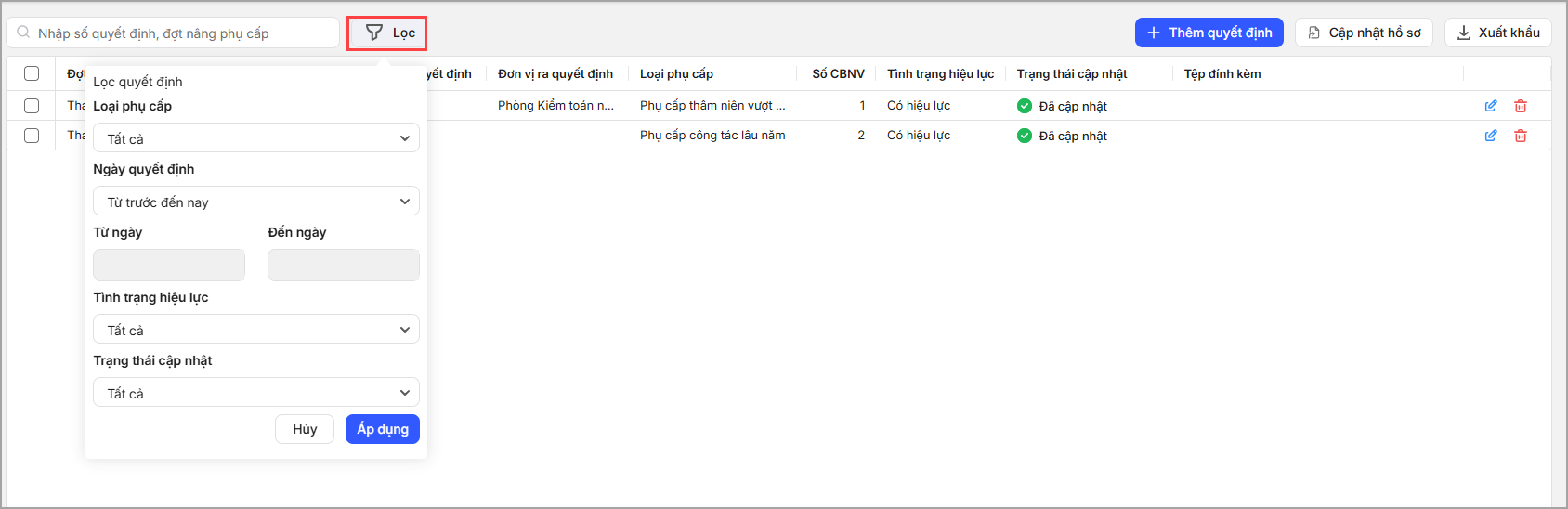Screen dimensions: 1568x509
Task: Click the Thêm quyết định button
Action: point(1209,33)
